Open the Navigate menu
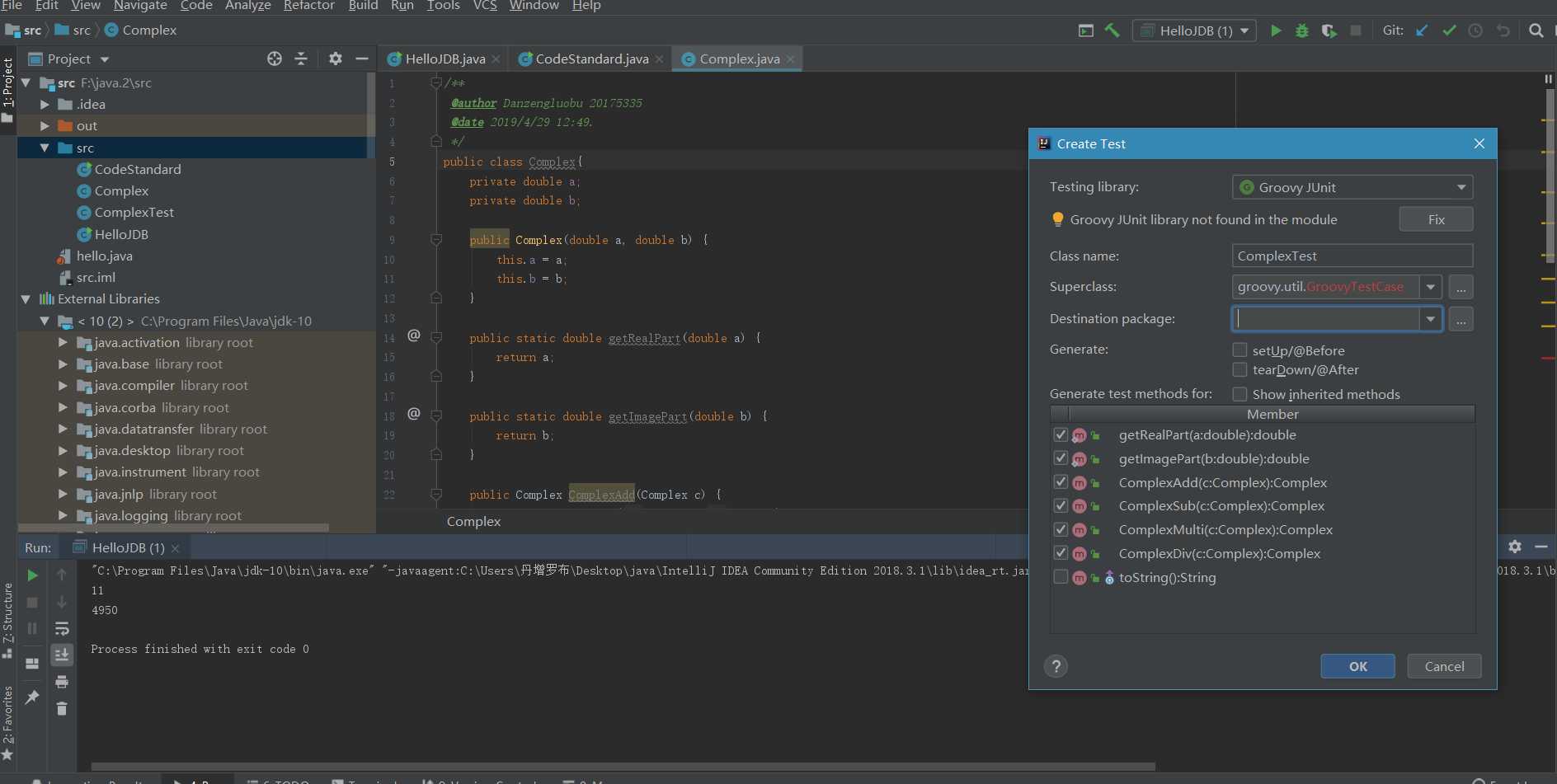 [140, 6]
